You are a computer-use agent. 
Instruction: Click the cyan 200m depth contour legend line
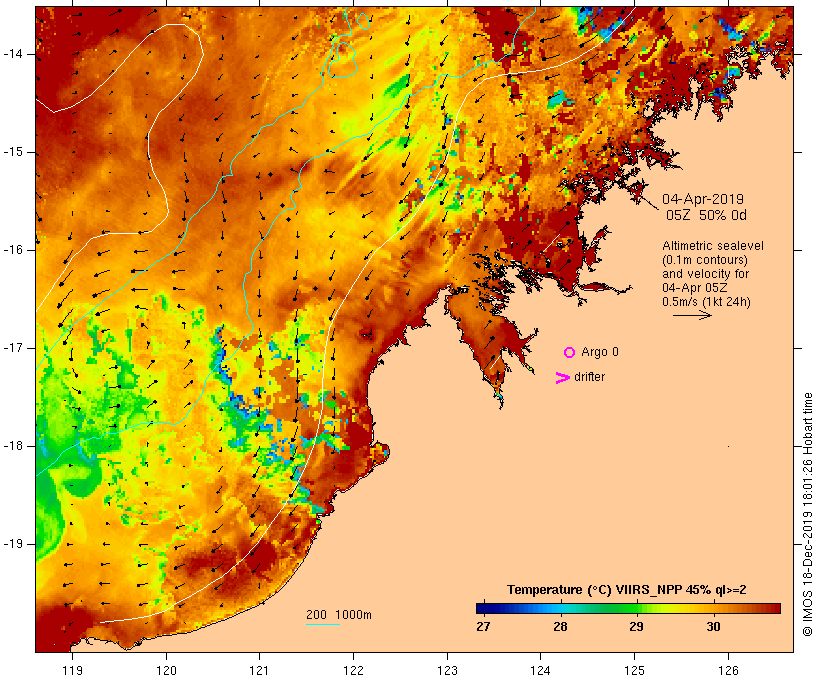[x=323, y=624]
